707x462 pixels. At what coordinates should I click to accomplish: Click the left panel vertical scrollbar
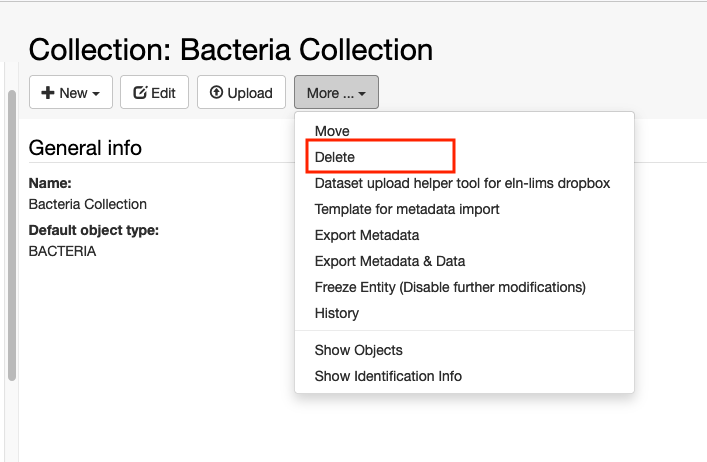coord(12,235)
